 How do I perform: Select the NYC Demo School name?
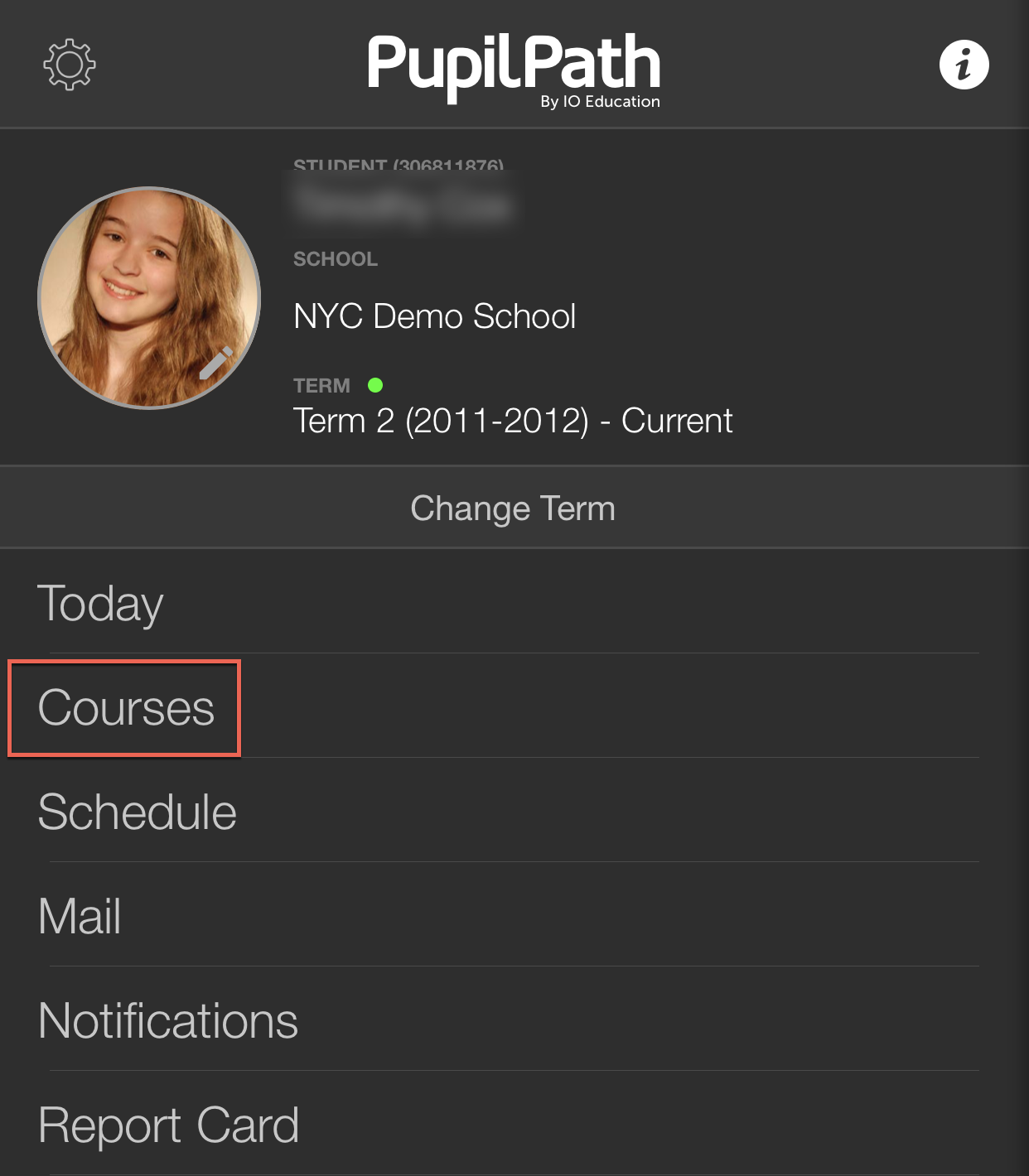434,316
